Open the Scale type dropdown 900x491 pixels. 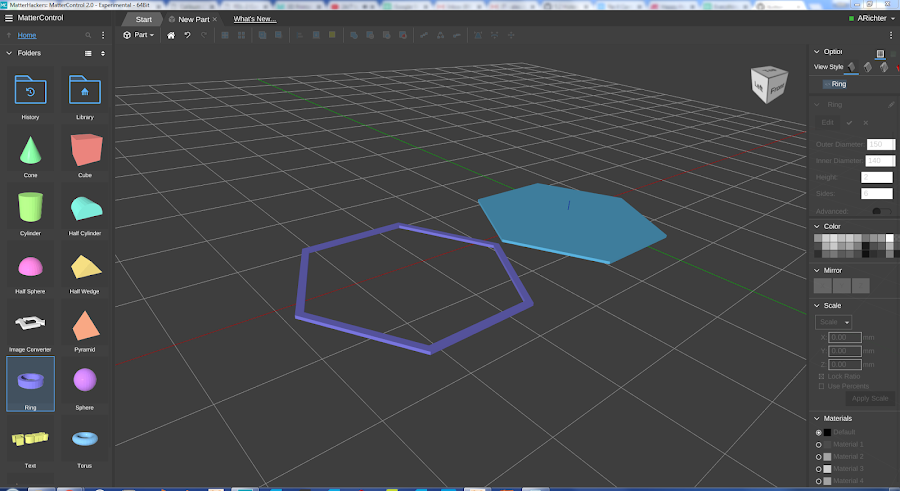(833, 322)
